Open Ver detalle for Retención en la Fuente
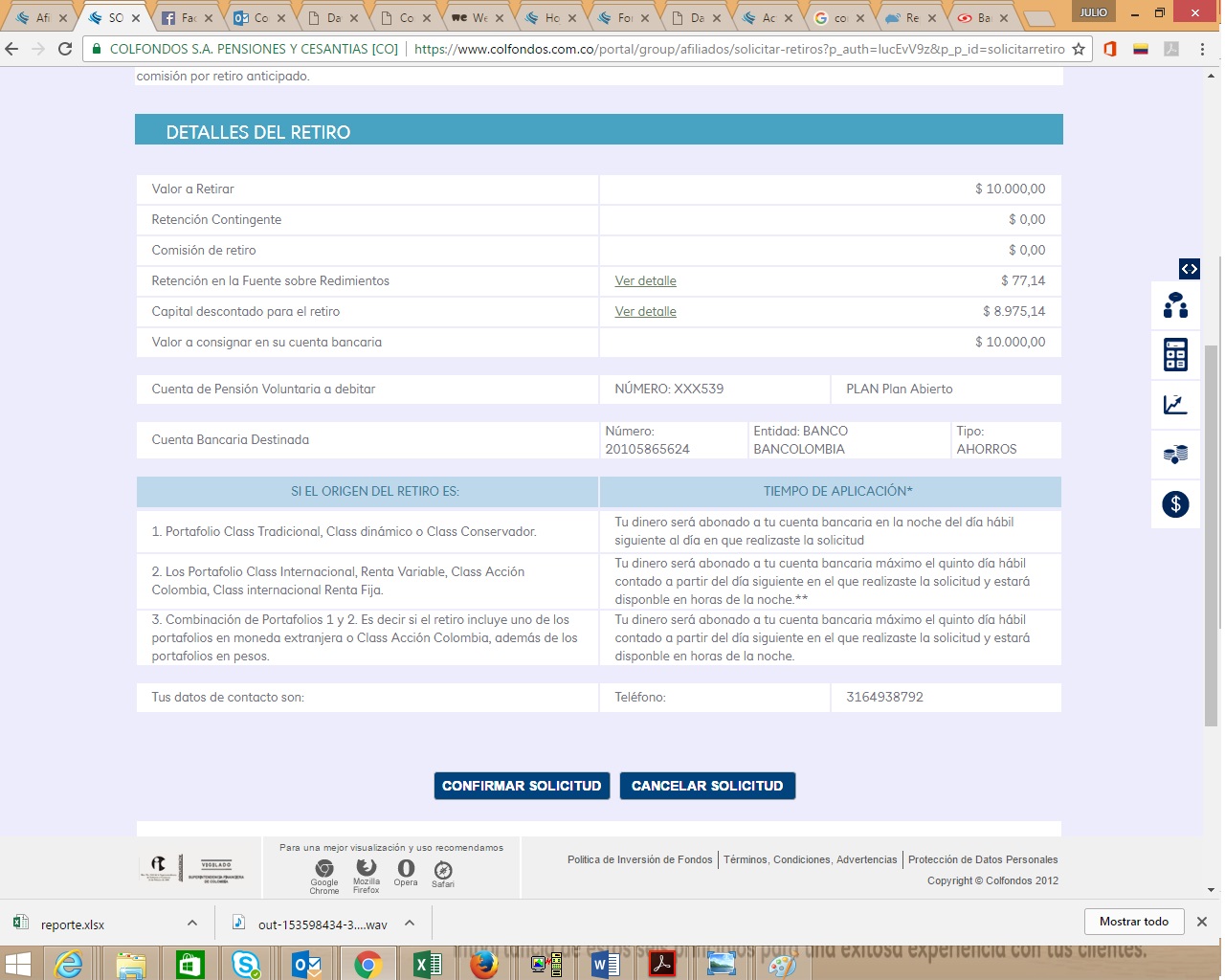The height and width of the screenshot is (980, 1225). click(x=645, y=281)
